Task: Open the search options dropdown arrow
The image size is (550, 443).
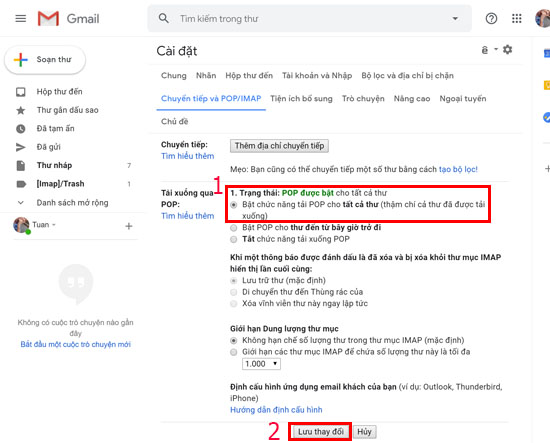Action: (455, 18)
